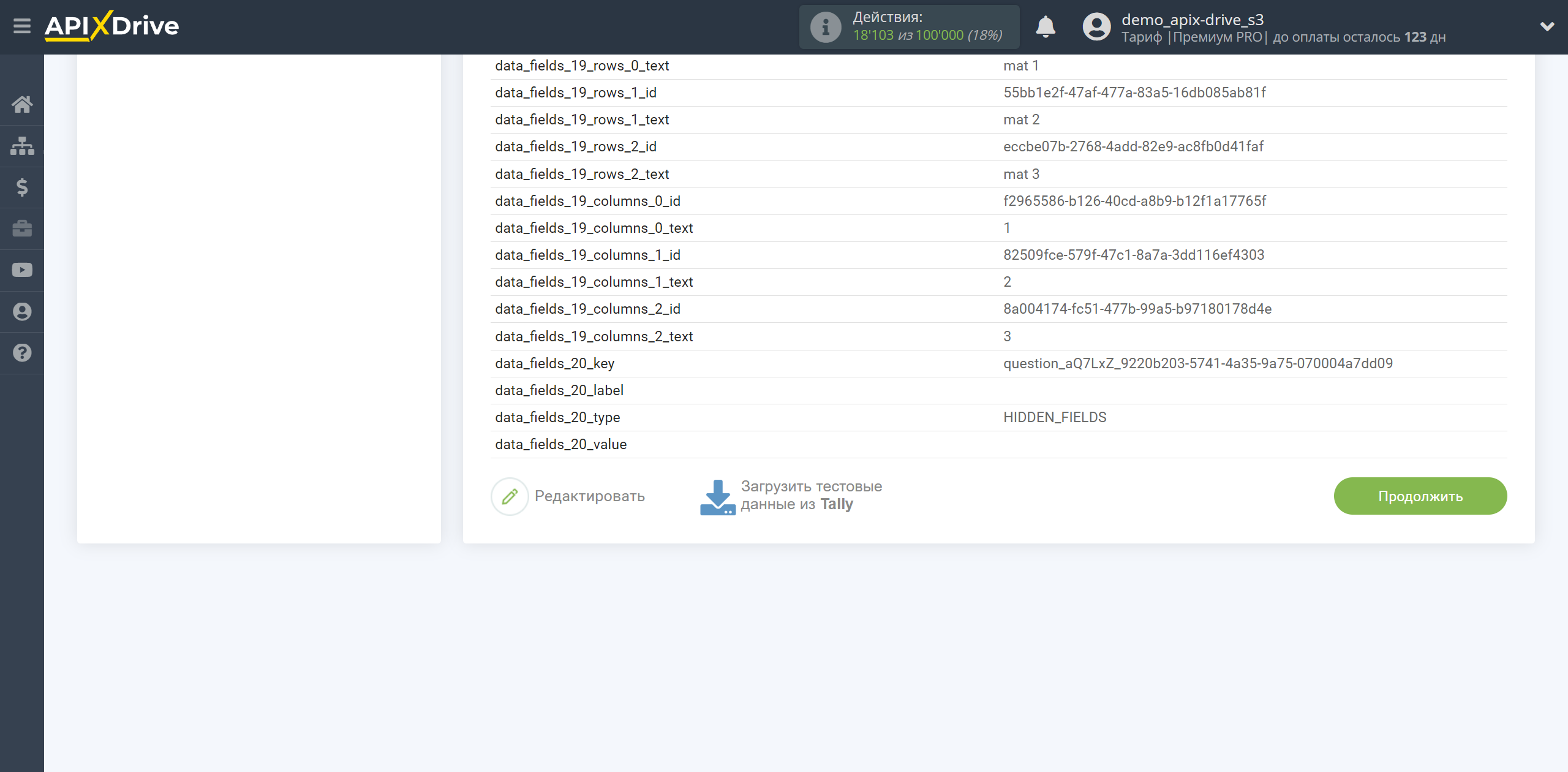Click the user avatar icon
The image size is (1568, 772).
click(x=1096, y=27)
